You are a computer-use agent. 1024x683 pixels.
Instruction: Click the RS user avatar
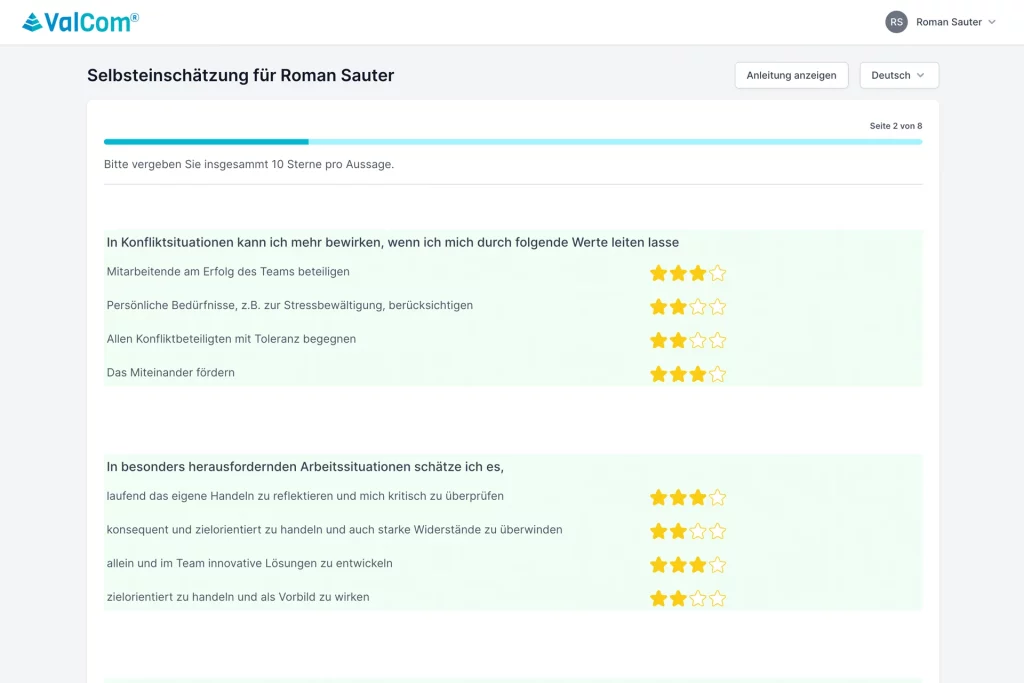896,22
